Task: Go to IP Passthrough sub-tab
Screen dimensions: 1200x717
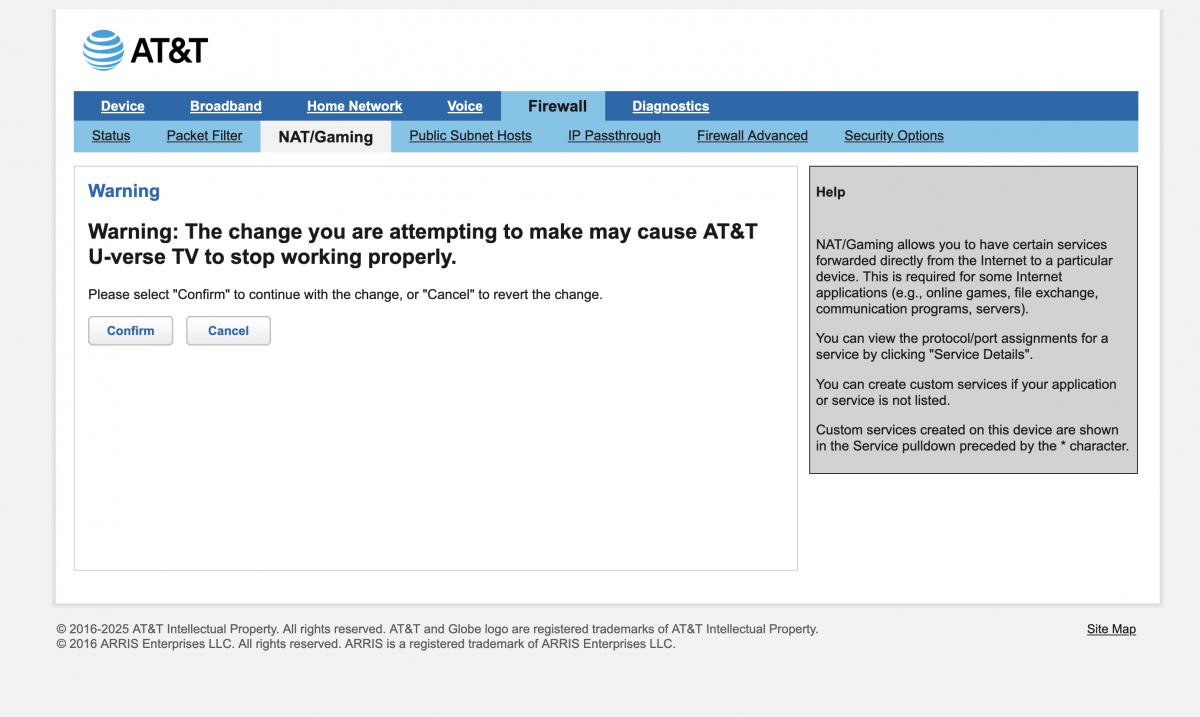Action: tap(614, 136)
